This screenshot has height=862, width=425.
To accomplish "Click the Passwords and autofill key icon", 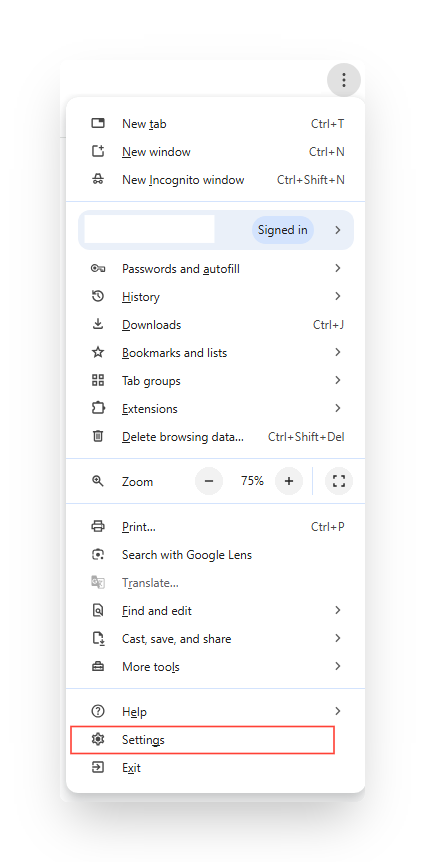I will pos(98,269).
